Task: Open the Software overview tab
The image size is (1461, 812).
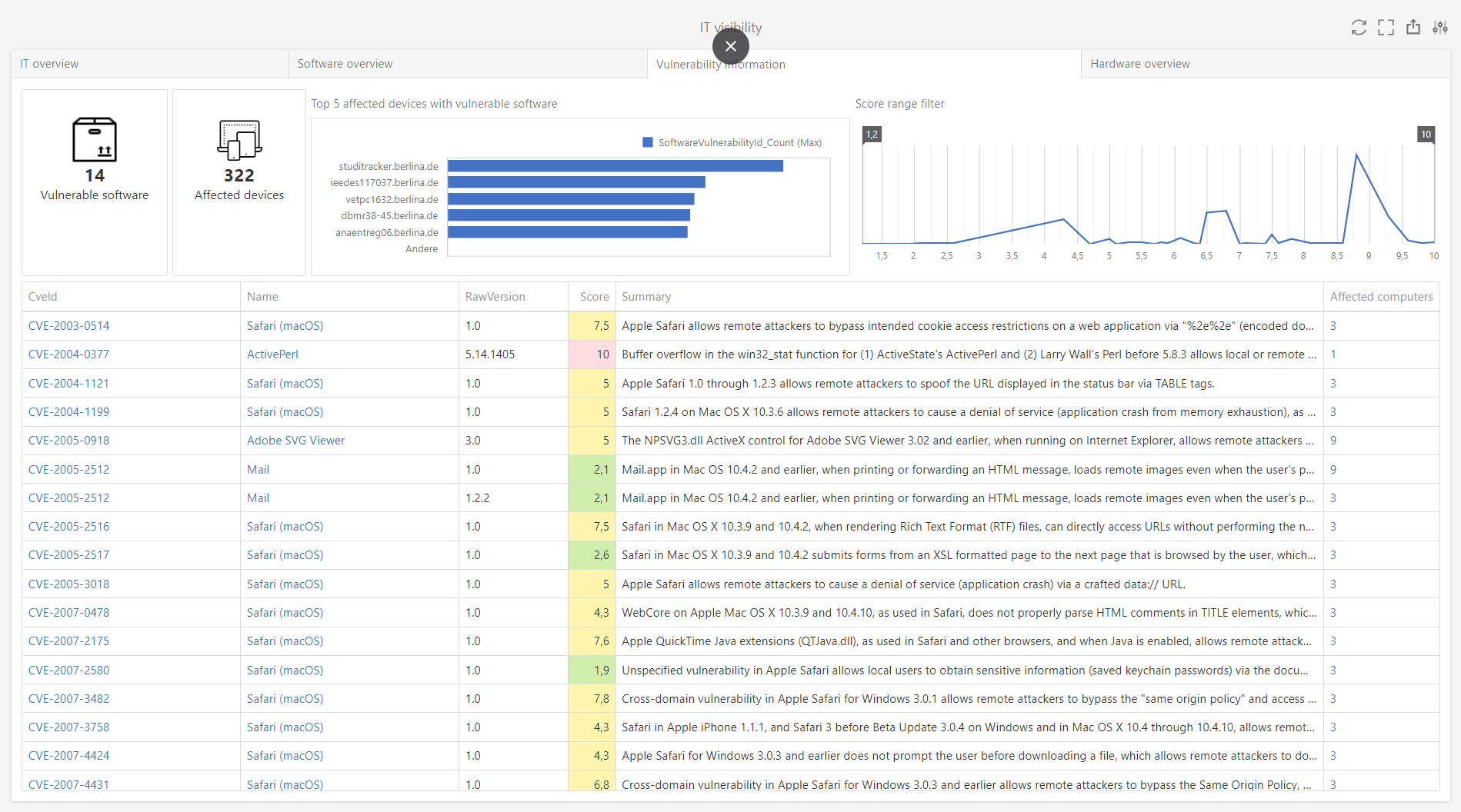Action: tap(345, 64)
